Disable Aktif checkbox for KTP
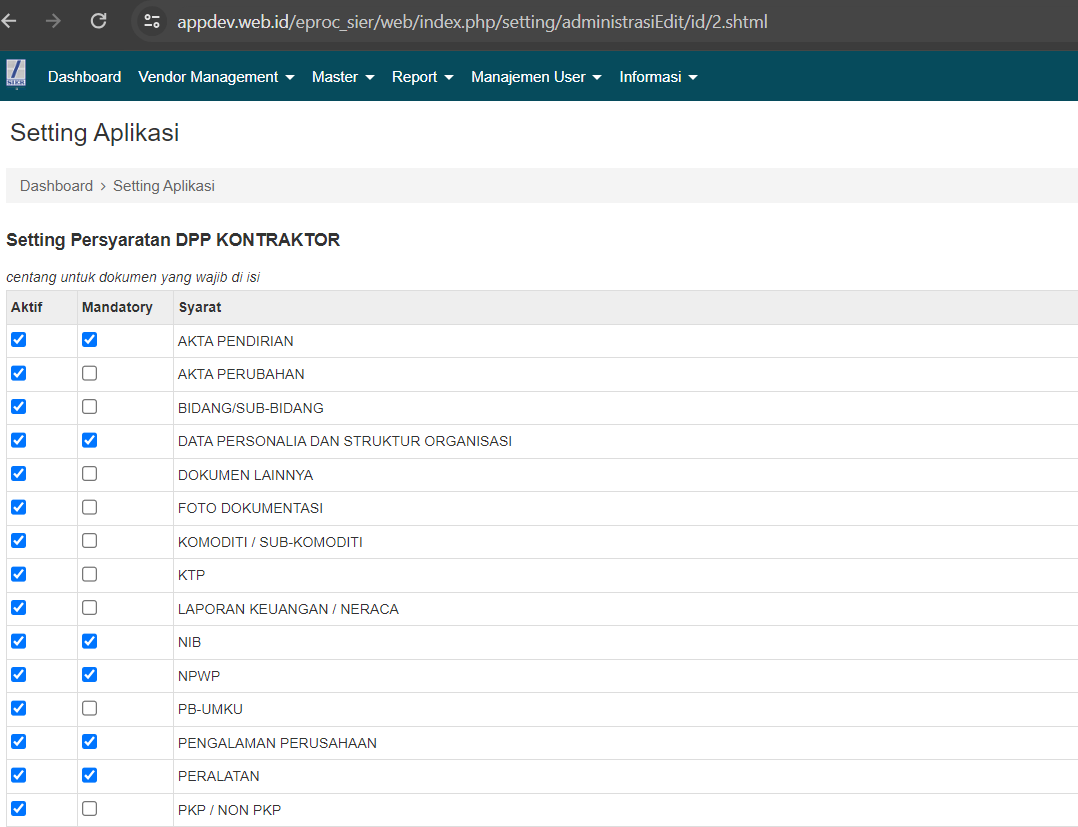Screen dimensions: 1078x827 (x=18, y=575)
